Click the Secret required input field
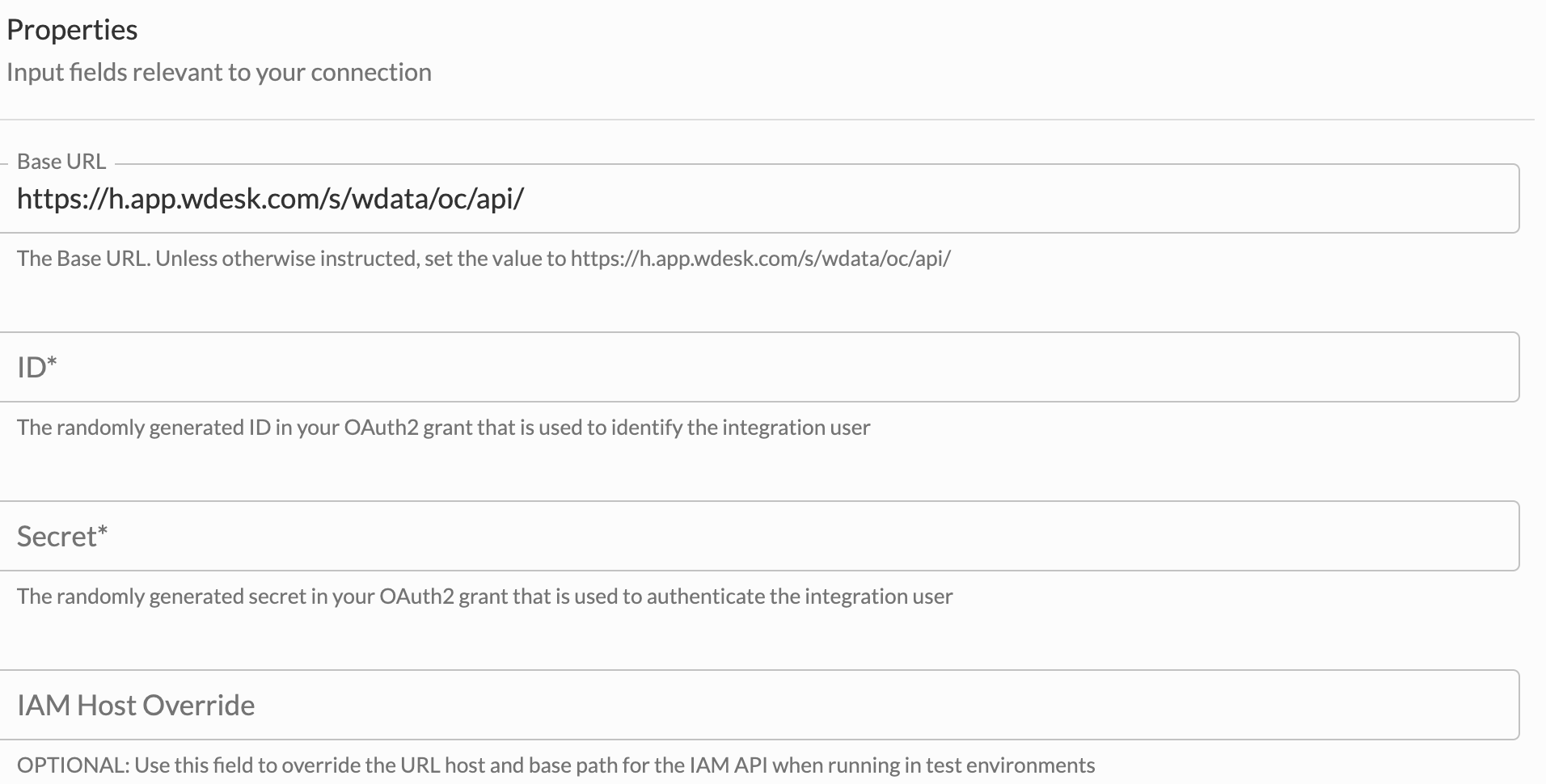This screenshot has height=784, width=1546. [760, 537]
